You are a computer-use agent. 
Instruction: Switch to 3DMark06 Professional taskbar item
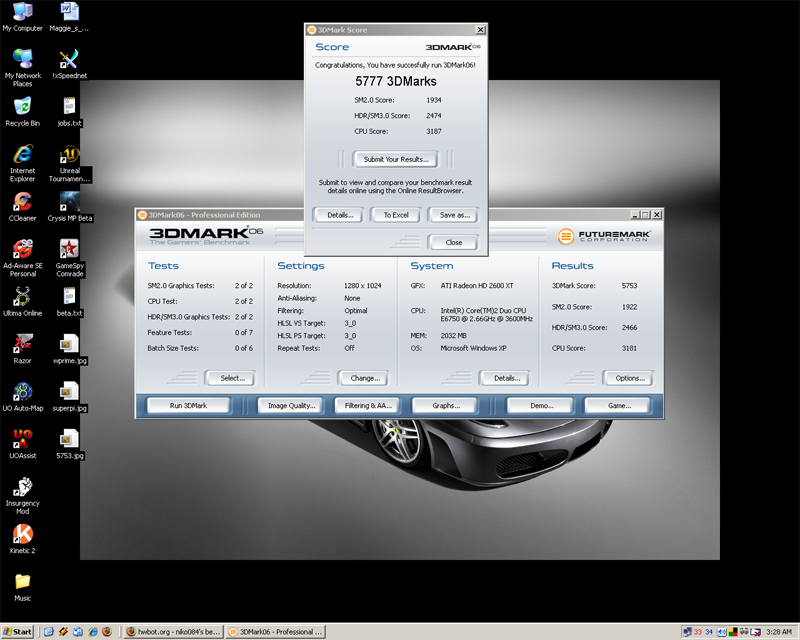(276, 632)
